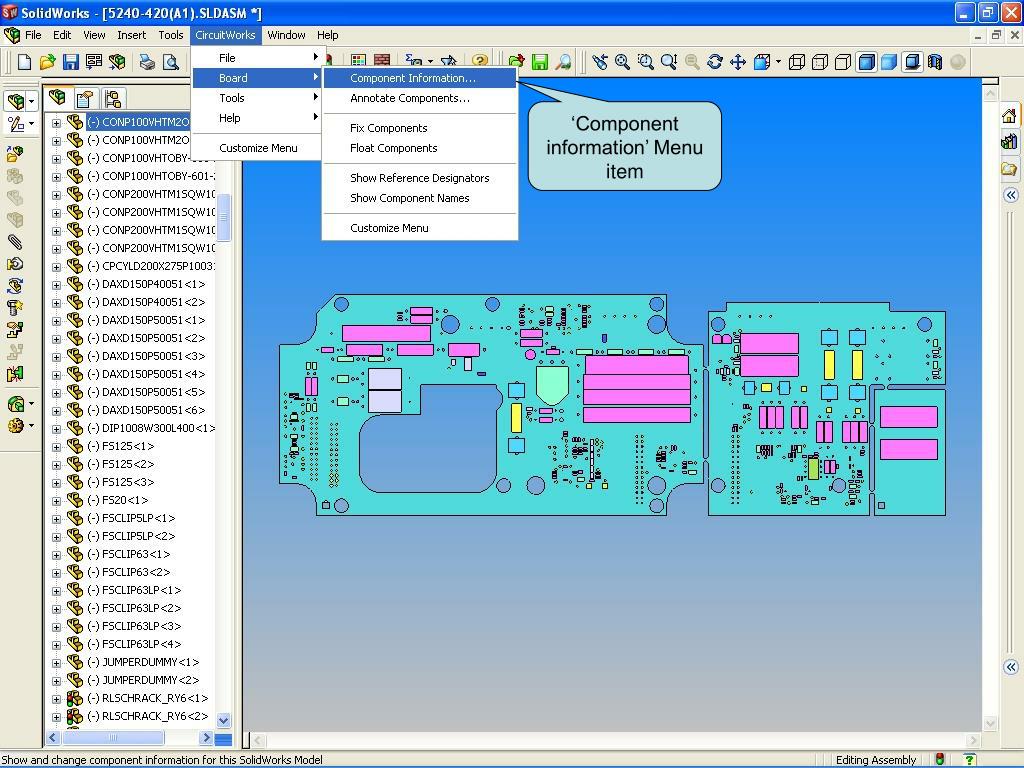Click the Print icon
This screenshot has height=768, width=1024.
pyautogui.click(x=147, y=62)
